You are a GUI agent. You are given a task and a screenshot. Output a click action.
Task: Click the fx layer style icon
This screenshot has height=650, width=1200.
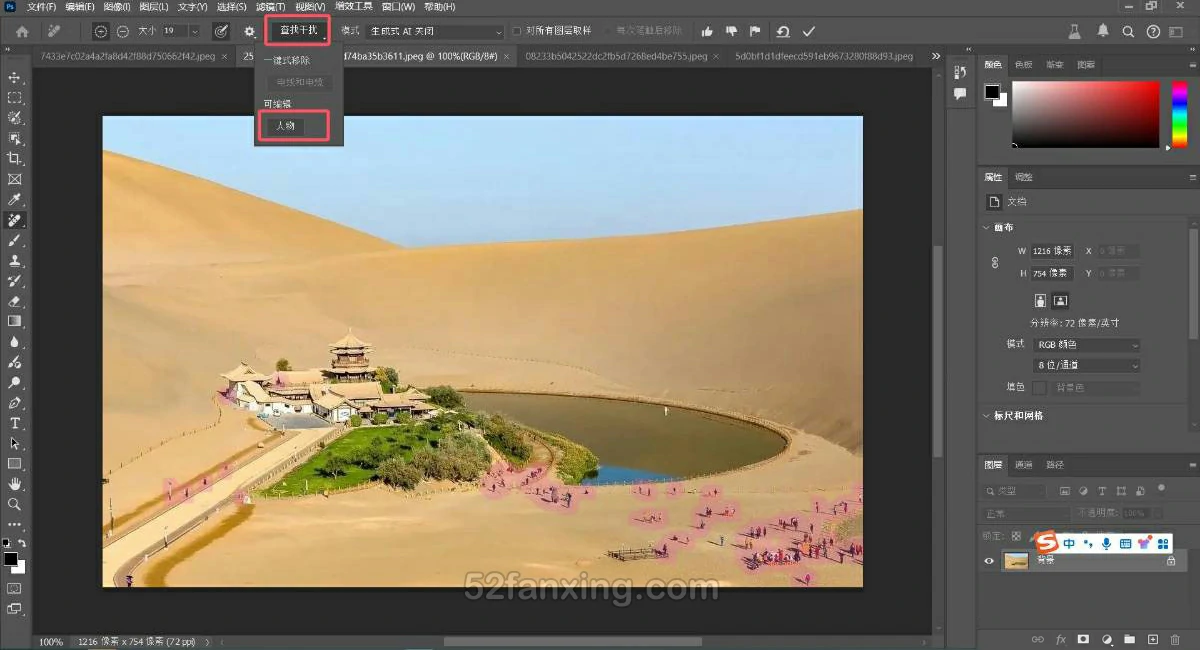[1060, 639]
